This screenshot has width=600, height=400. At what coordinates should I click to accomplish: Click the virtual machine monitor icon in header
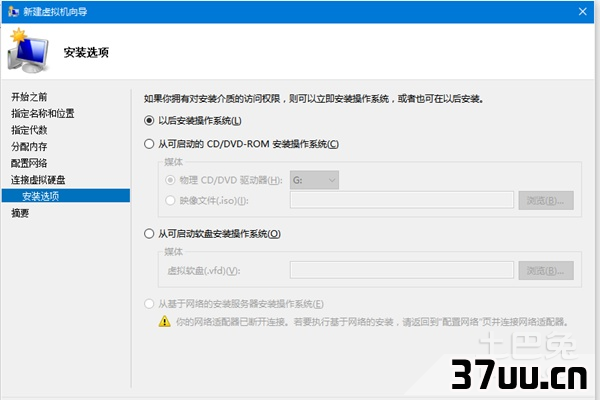28,51
